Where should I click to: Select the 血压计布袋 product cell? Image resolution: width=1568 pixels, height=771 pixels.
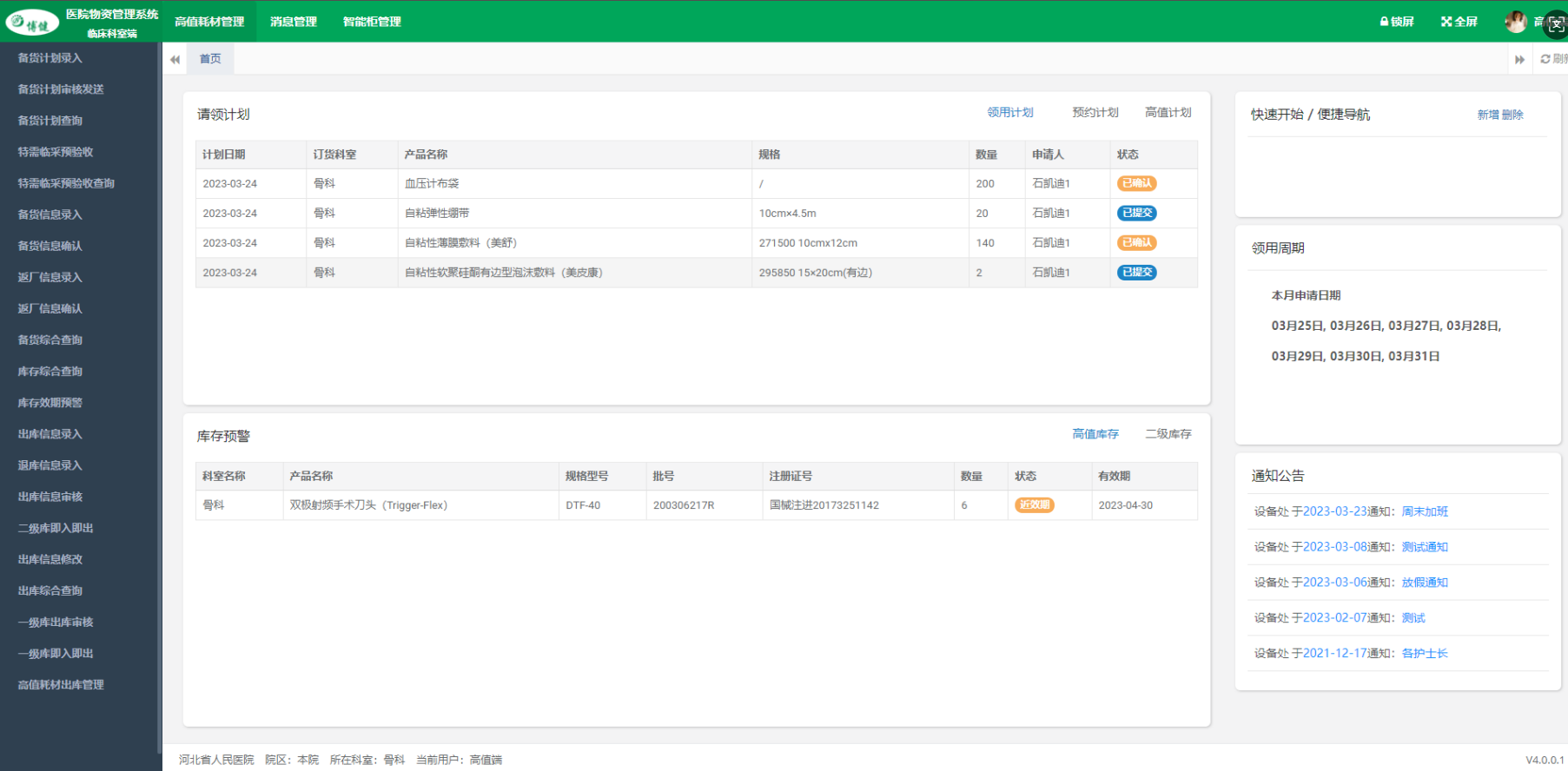pos(574,183)
